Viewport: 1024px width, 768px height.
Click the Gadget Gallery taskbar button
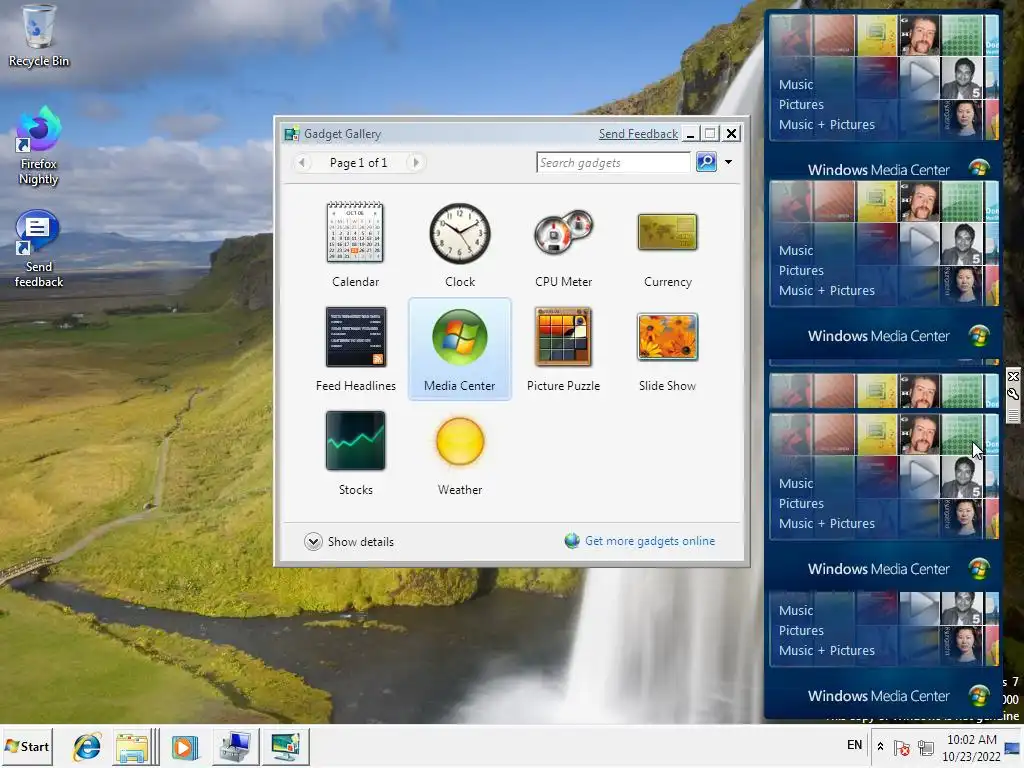[x=285, y=746]
